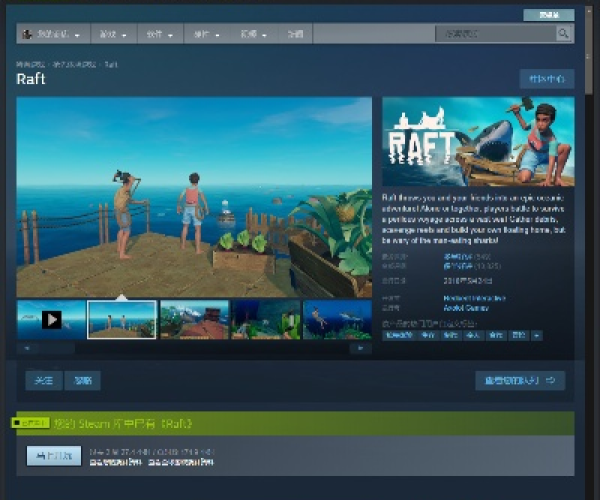Image resolution: width=600 pixels, height=500 pixels.
Task: Open the fourth store nav menu
Action: tap(207, 34)
